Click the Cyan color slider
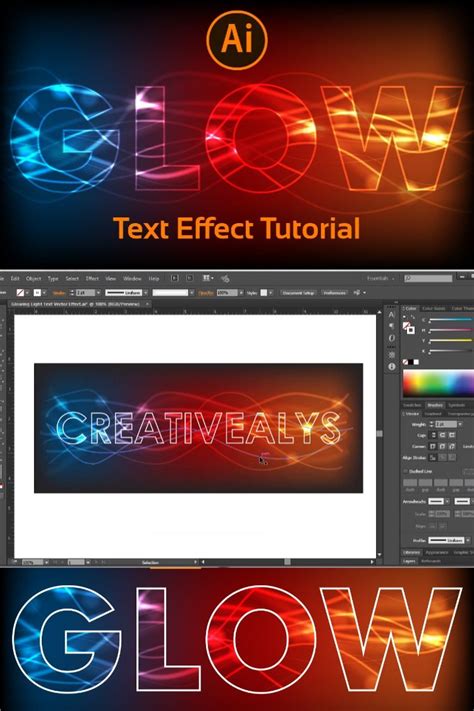 (x=450, y=320)
